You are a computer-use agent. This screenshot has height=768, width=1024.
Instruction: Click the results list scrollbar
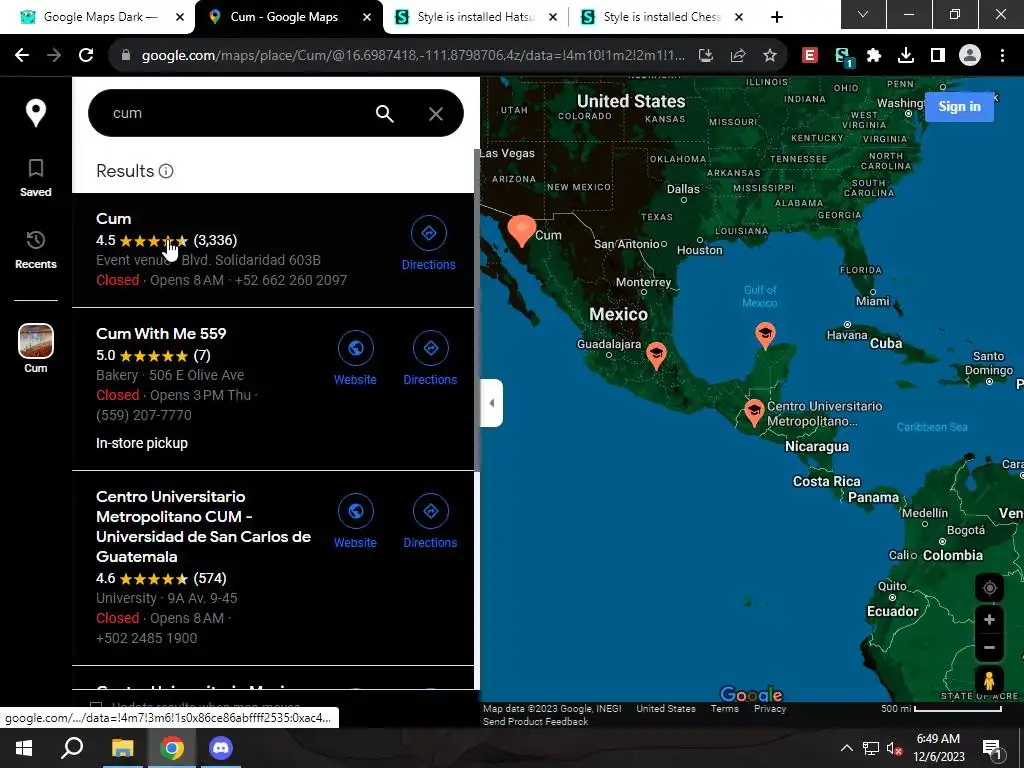click(x=477, y=310)
